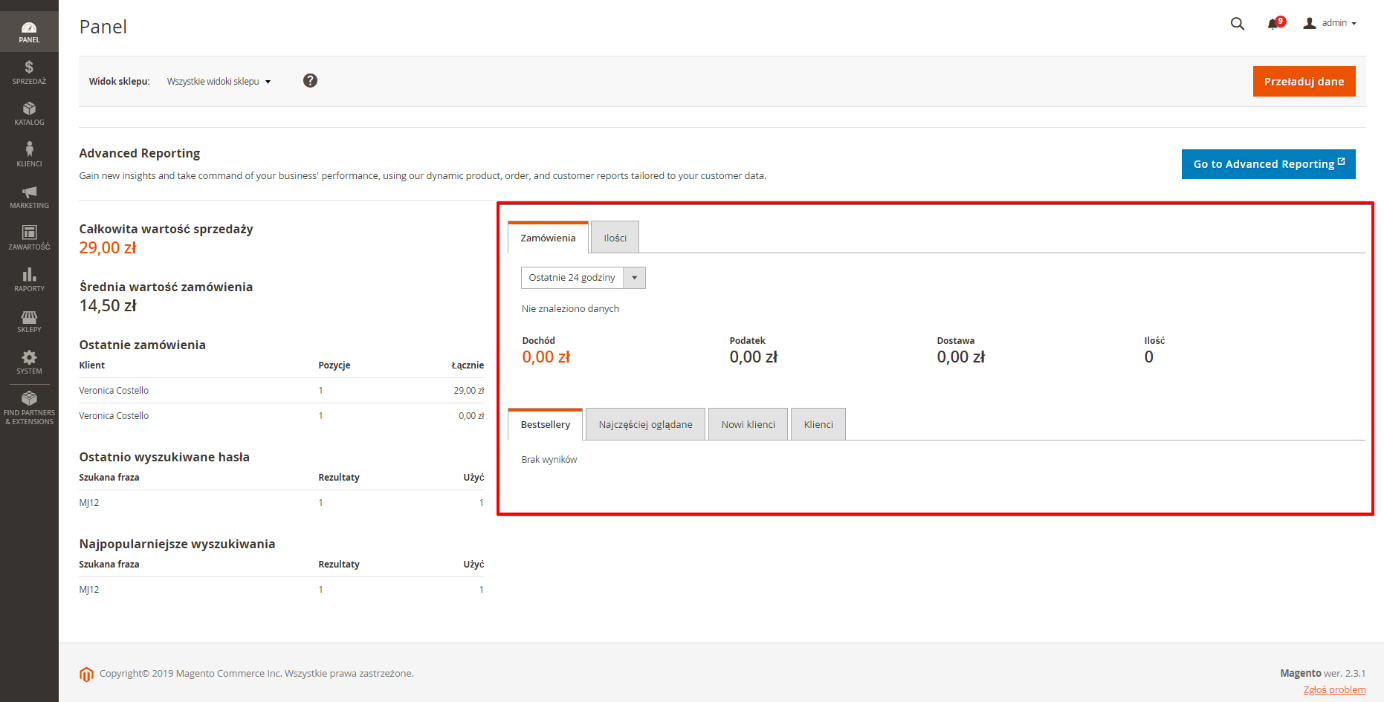Open the Ostatnie 24 godziny period dropdown
The image size is (1384, 702).
tap(583, 277)
